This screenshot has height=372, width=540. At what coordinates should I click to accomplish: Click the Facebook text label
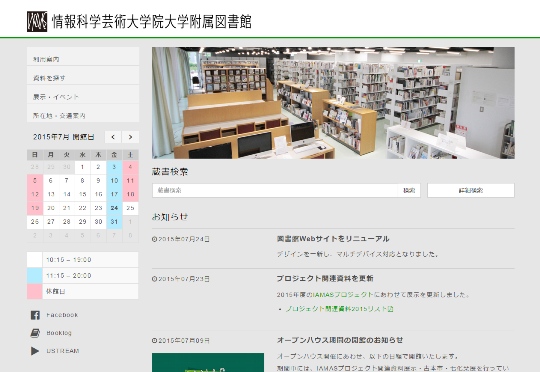(x=62, y=315)
